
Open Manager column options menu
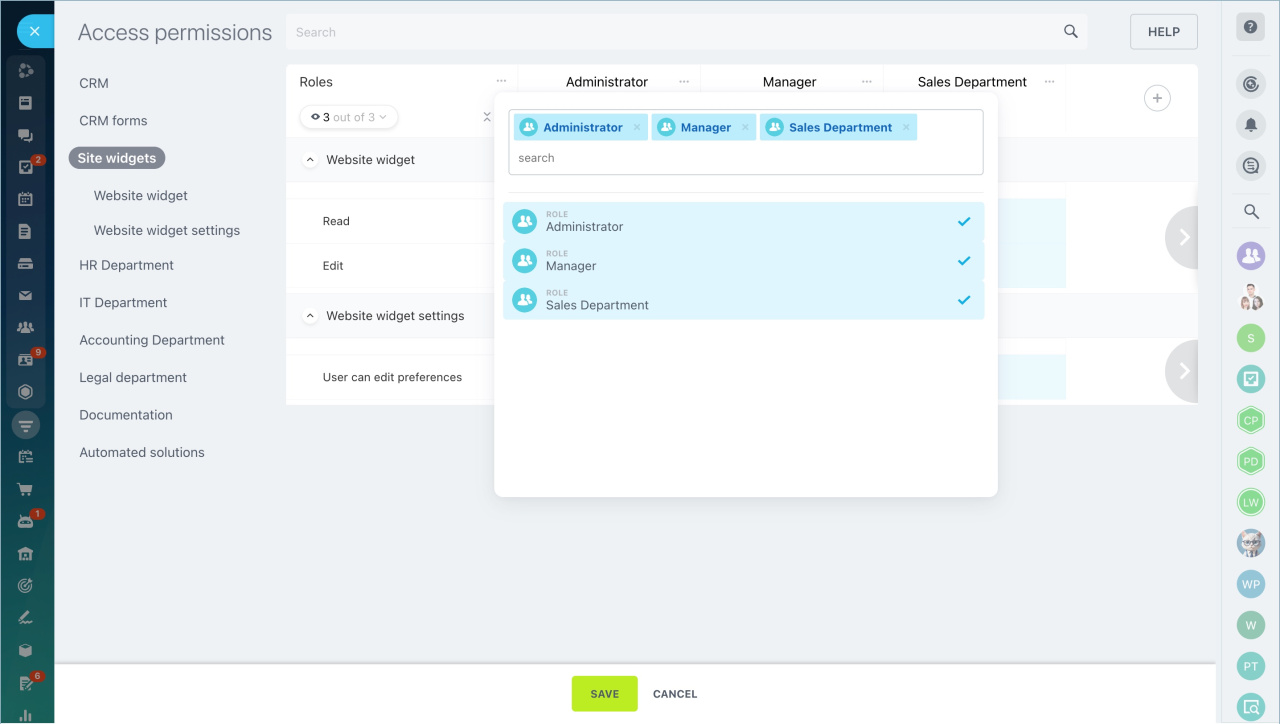(866, 82)
